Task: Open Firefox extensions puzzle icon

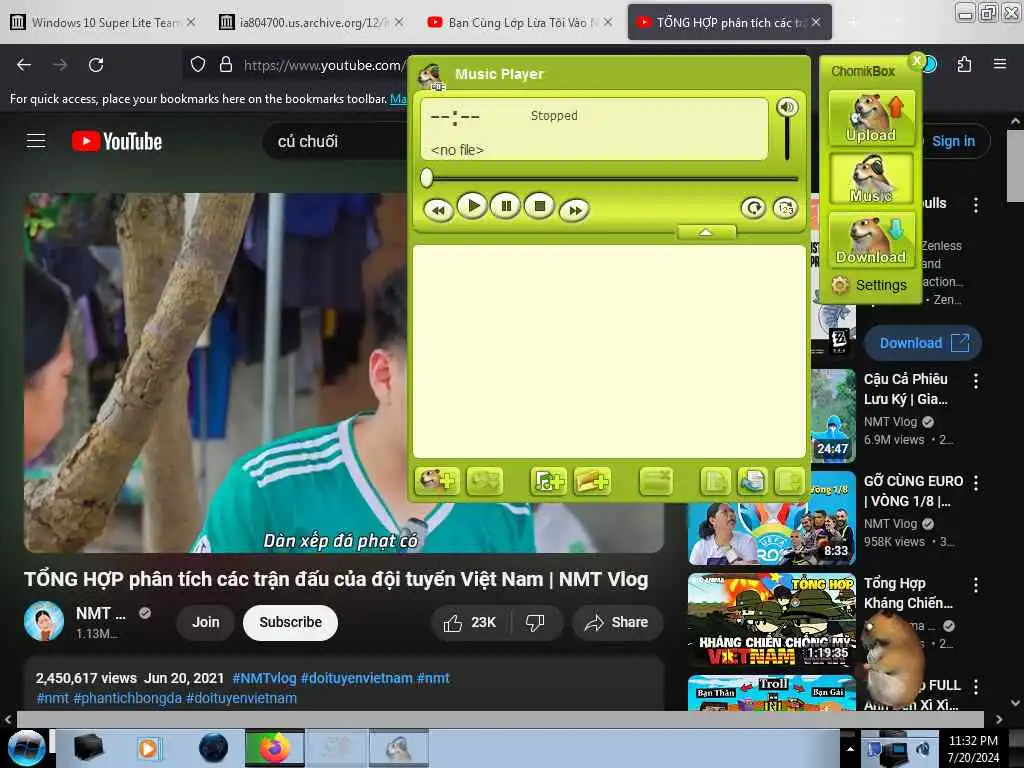Action: click(x=964, y=65)
